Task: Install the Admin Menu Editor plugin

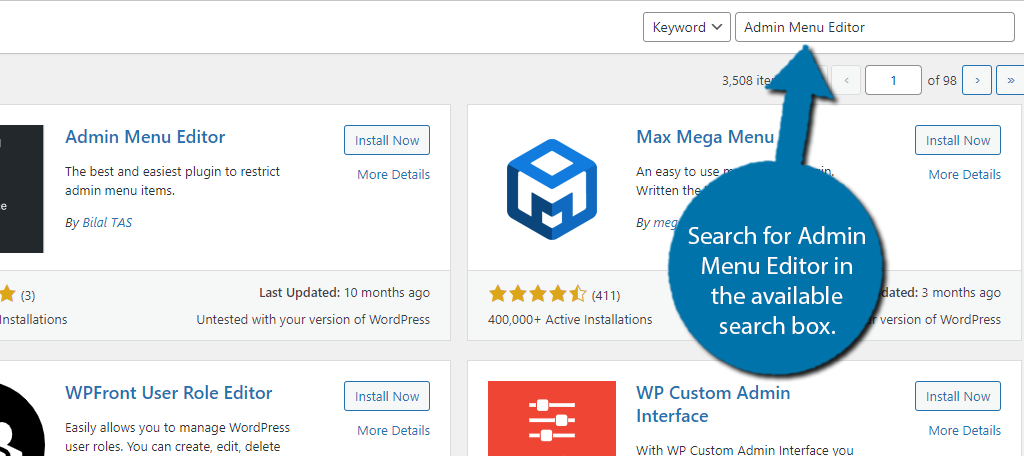Action: pos(387,140)
